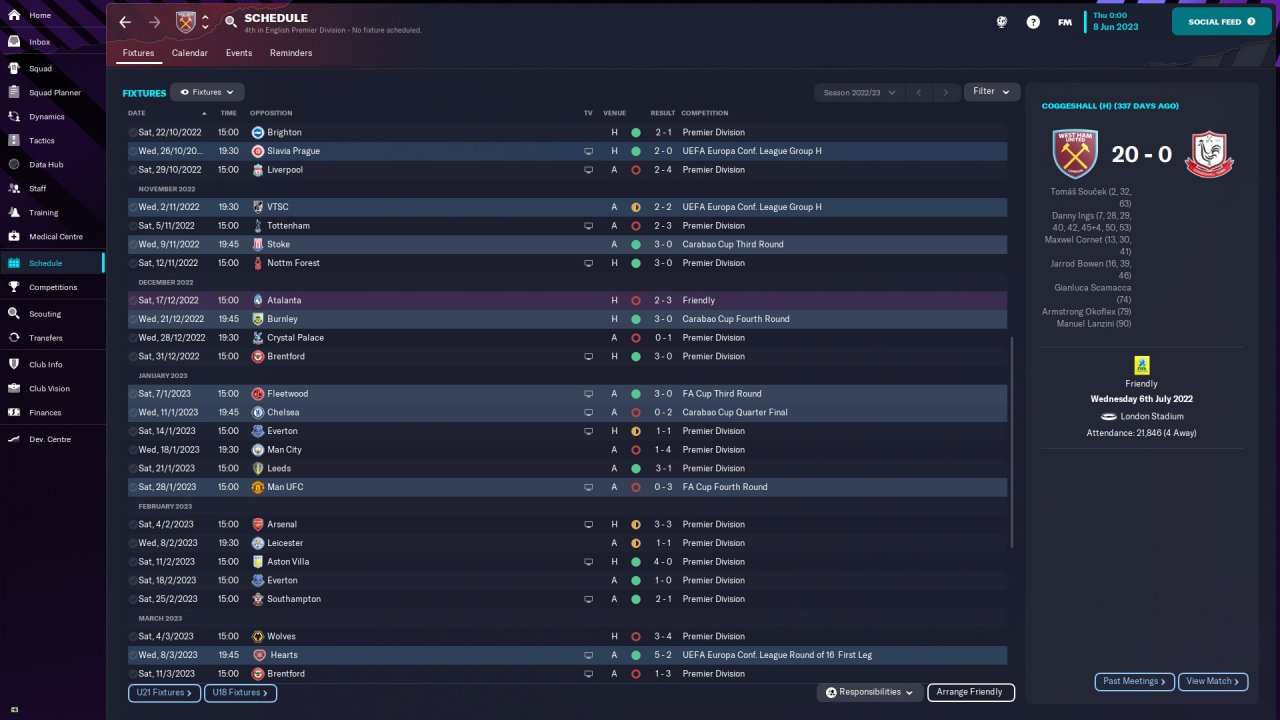Select the row marker for Wolves fixture

(133, 637)
